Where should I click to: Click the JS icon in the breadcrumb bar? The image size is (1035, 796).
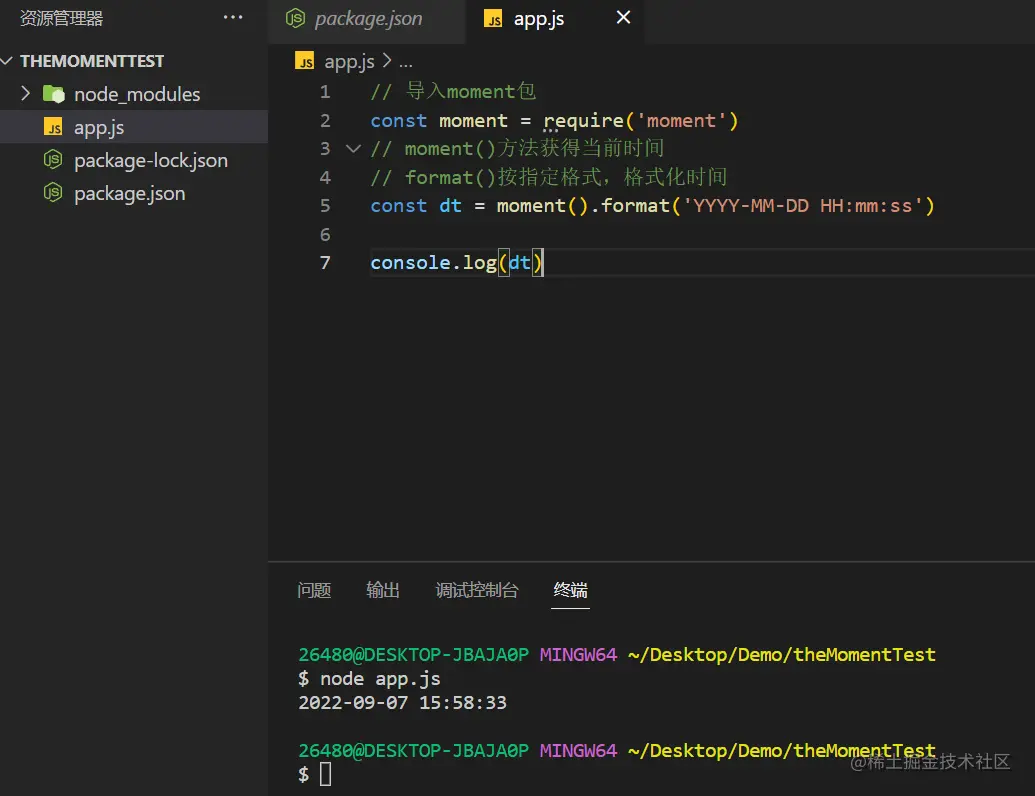[x=304, y=61]
